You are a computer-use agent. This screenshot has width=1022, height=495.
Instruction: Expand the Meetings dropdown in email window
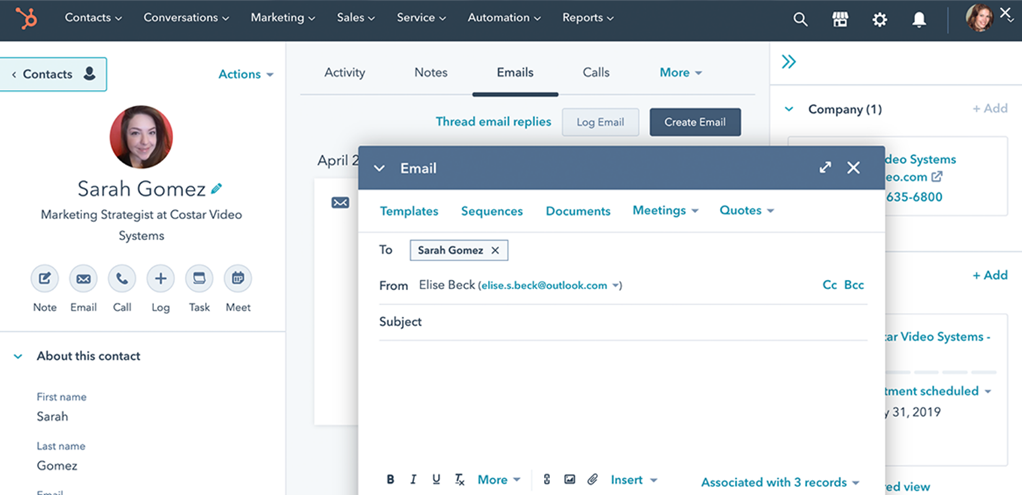pos(665,211)
